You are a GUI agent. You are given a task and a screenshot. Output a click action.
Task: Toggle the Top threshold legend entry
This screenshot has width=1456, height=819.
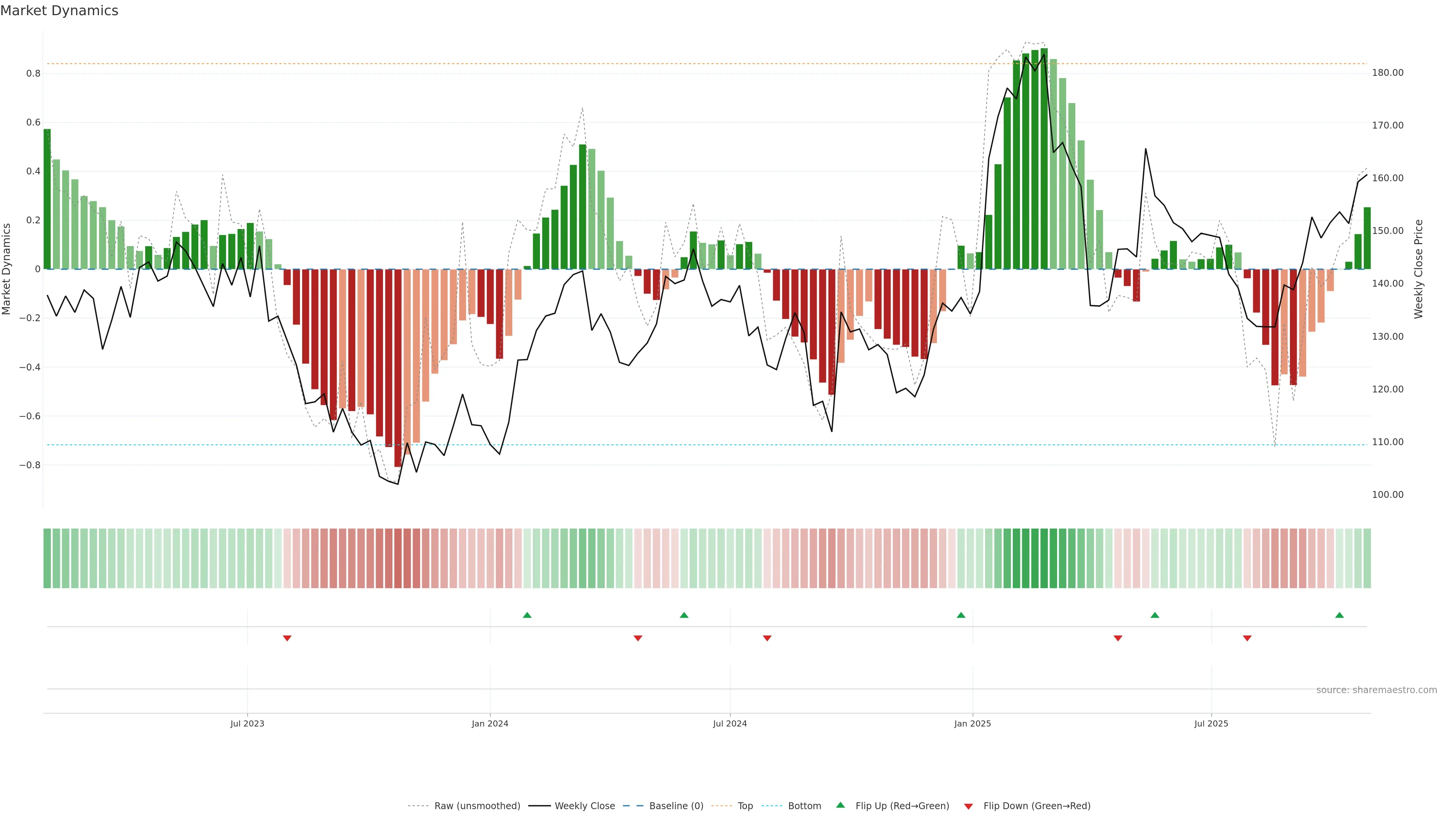(x=745, y=806)
